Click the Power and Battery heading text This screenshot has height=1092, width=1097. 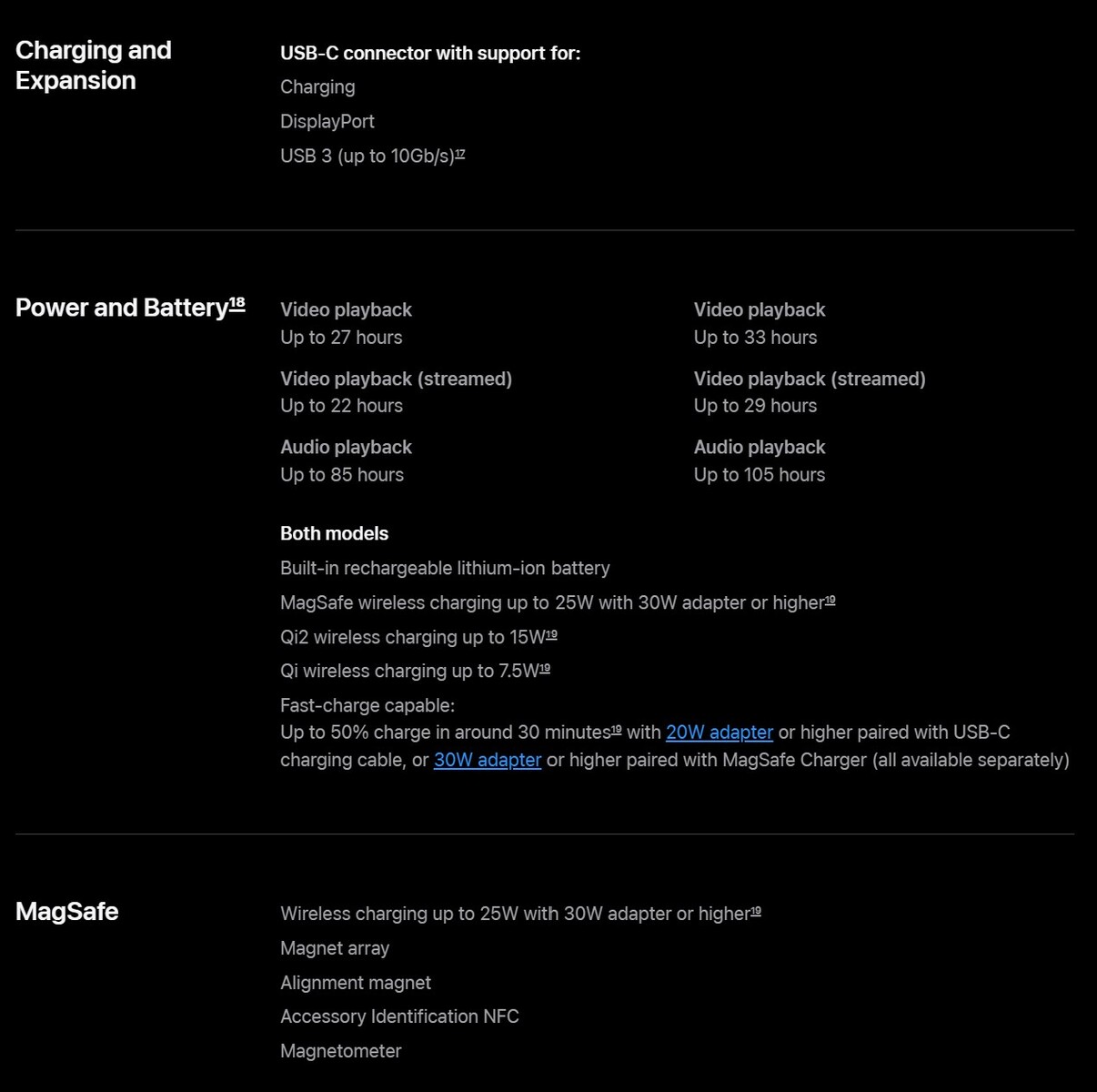(x=121, y=308)
